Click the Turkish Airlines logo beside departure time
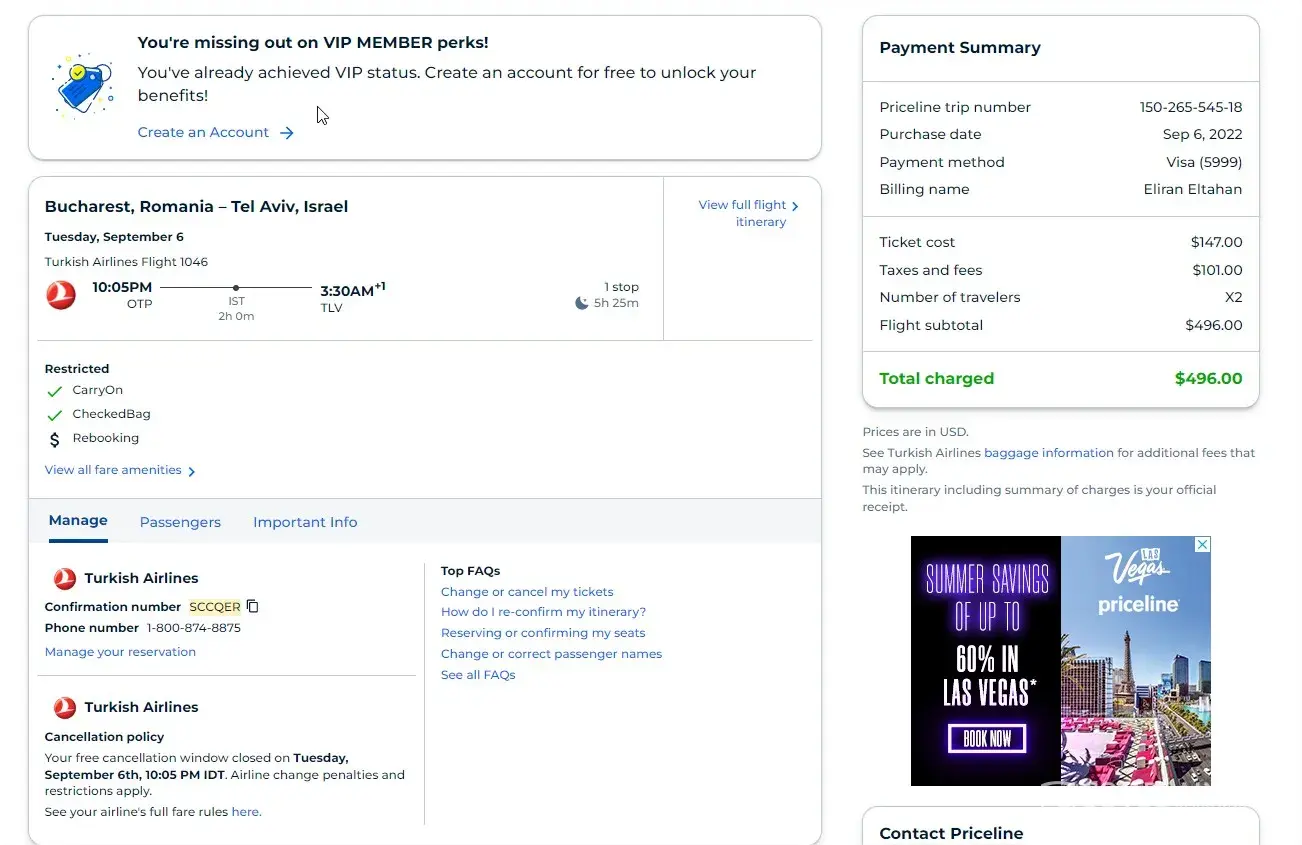Image resolution: width=1302 pixels, height=845 pixels. click(61, 295)
